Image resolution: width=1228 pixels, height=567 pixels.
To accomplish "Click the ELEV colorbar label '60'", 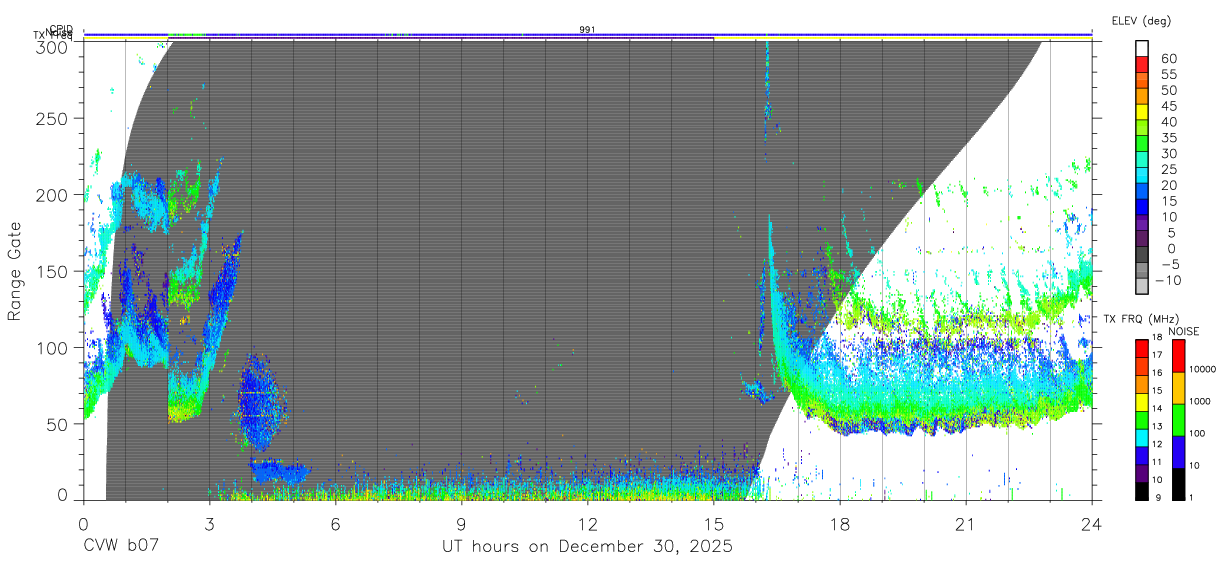I will pos(1168,58).
